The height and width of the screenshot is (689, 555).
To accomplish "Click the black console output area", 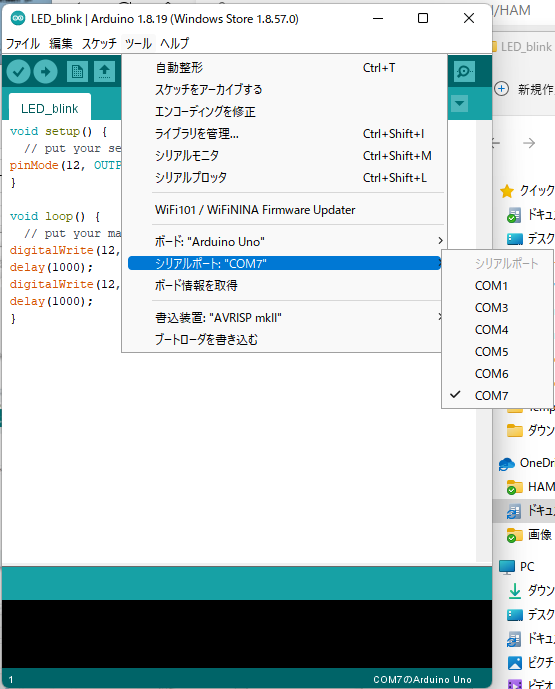I will (247, 634).
